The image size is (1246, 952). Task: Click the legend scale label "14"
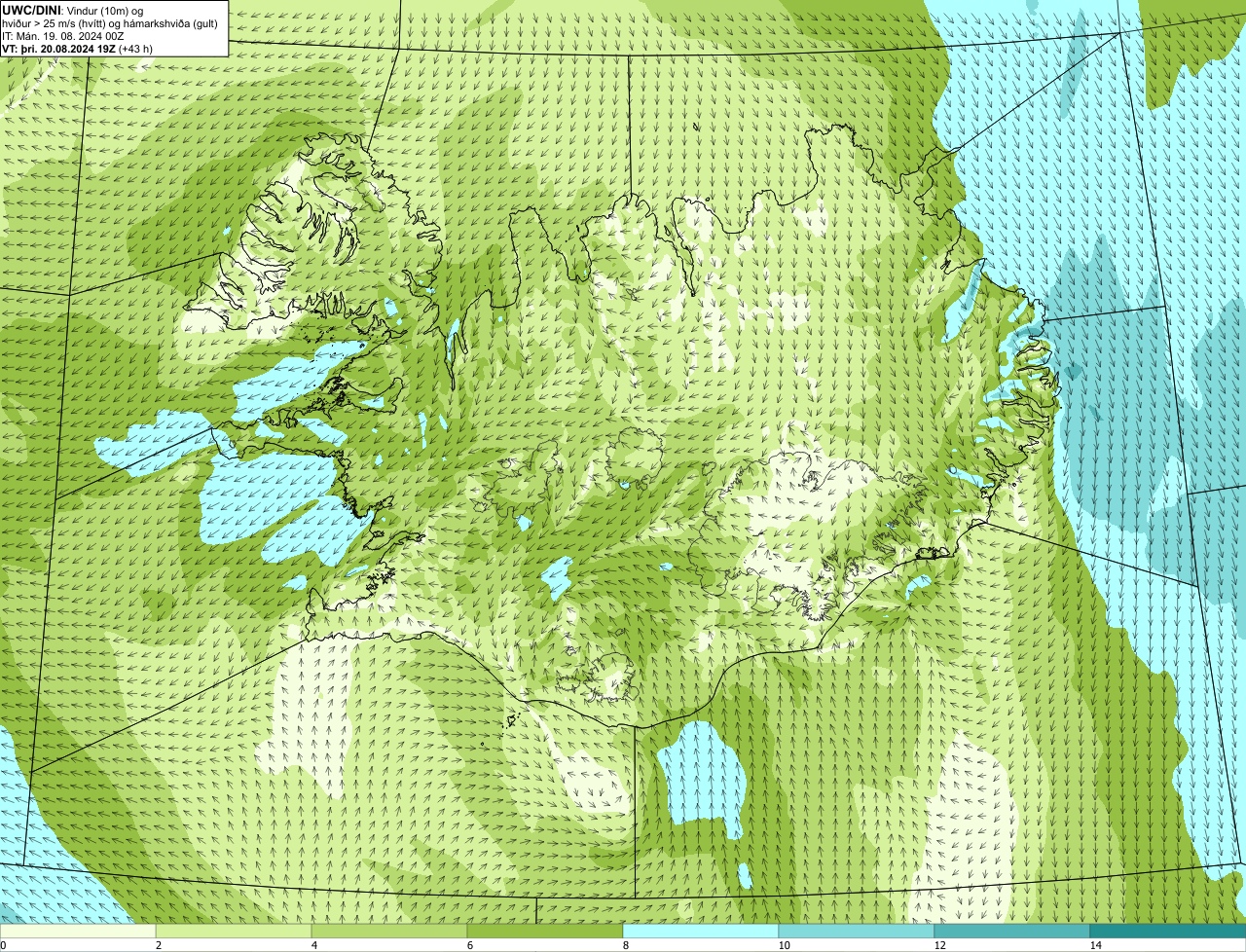[x=1095, y=945]
